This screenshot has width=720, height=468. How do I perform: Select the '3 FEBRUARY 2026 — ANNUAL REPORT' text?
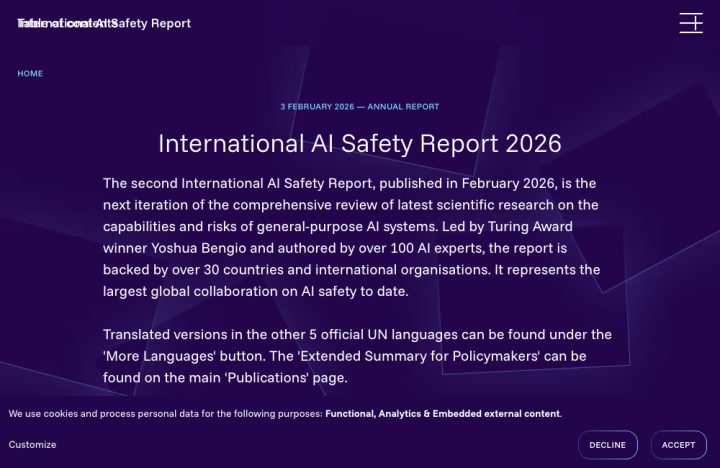click(x=360, y=107)
